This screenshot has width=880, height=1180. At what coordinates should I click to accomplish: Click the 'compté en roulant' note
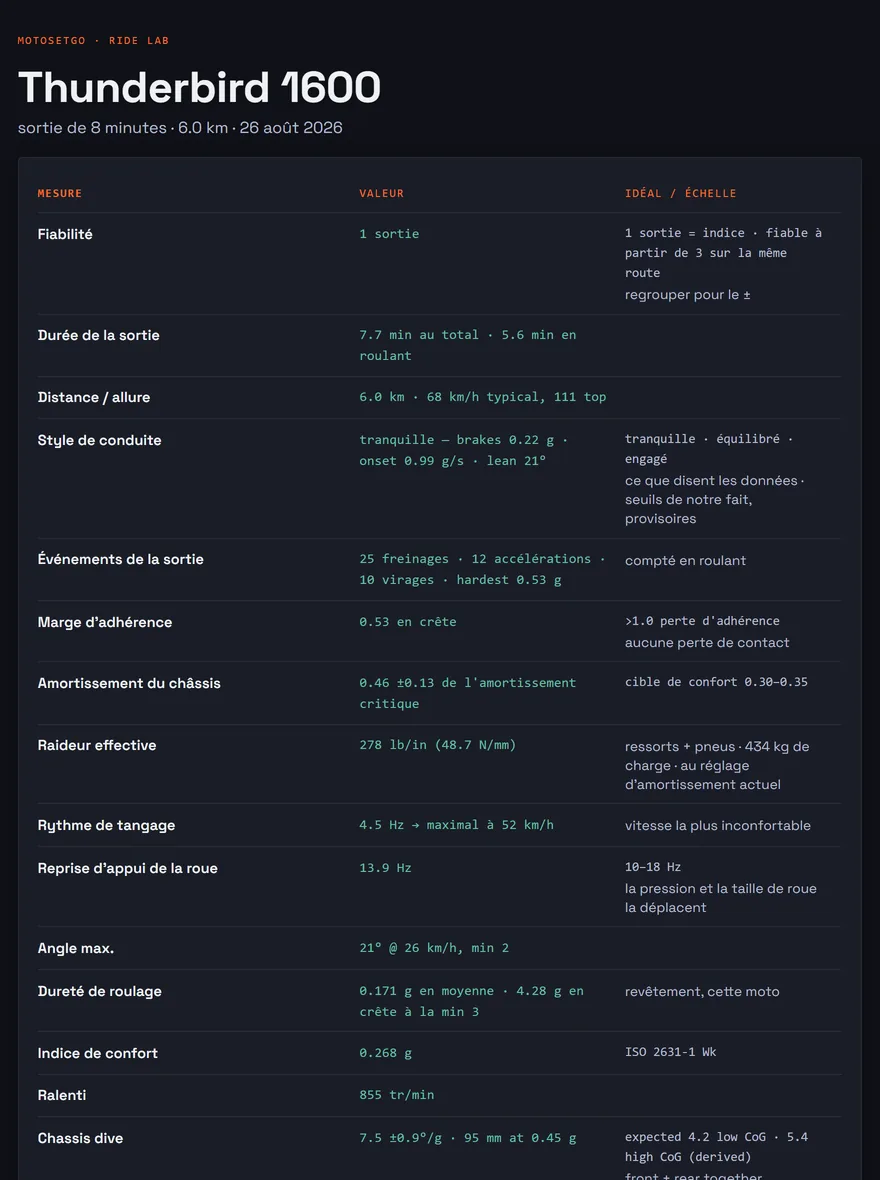(685, 561)
